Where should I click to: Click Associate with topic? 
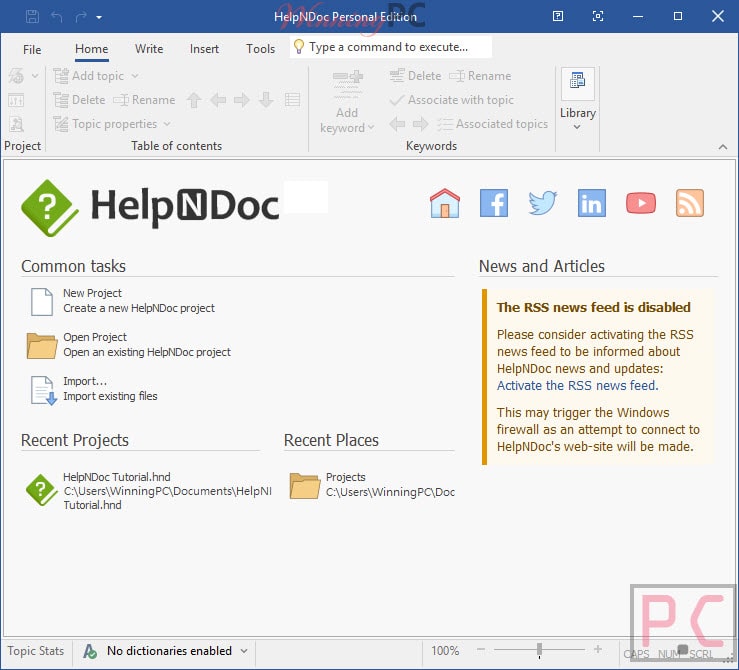pyautogui.click(x=452, y=100)
